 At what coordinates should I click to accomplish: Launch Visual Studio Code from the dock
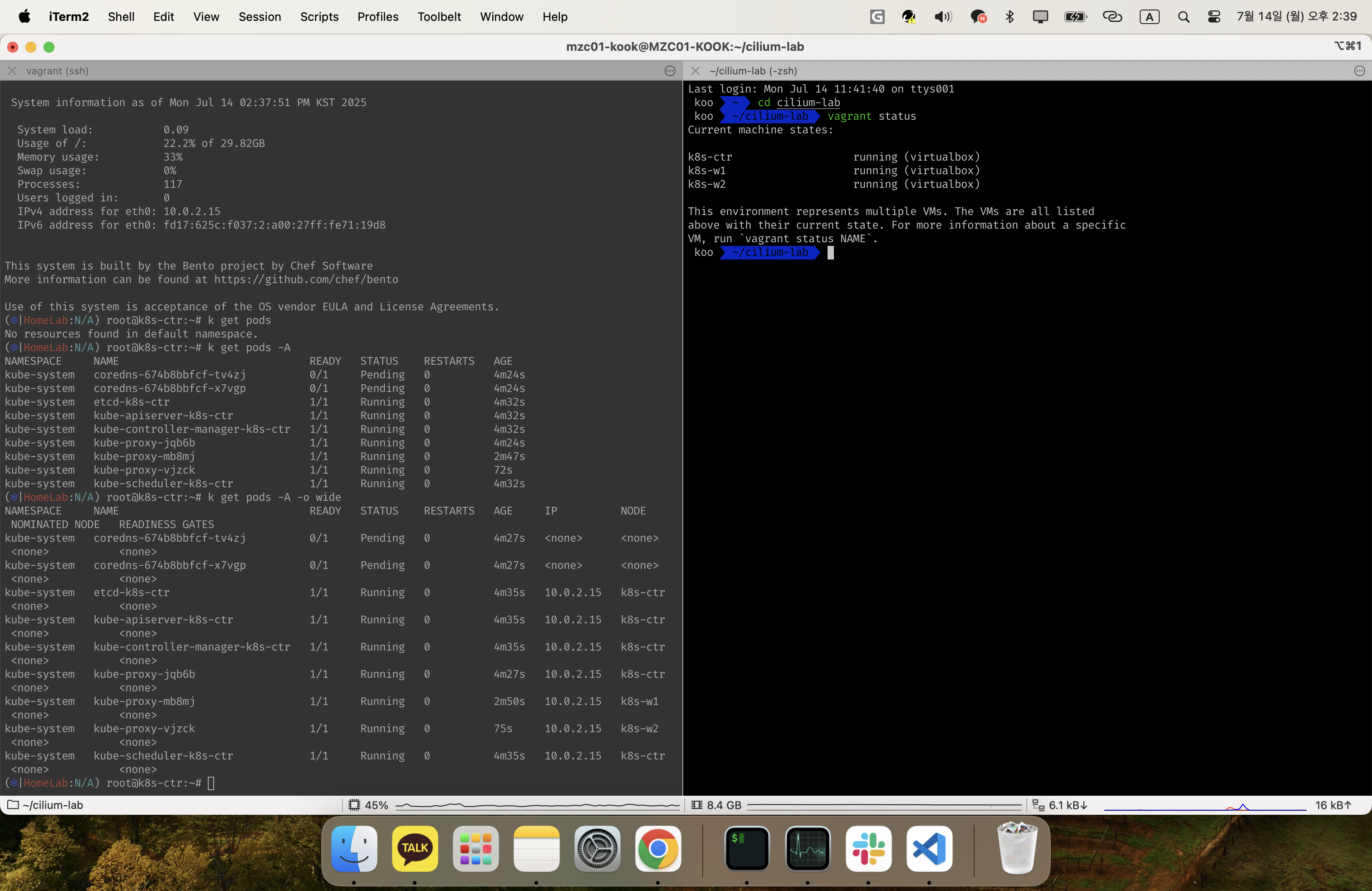pyautogui.click(x=929, y=848)
